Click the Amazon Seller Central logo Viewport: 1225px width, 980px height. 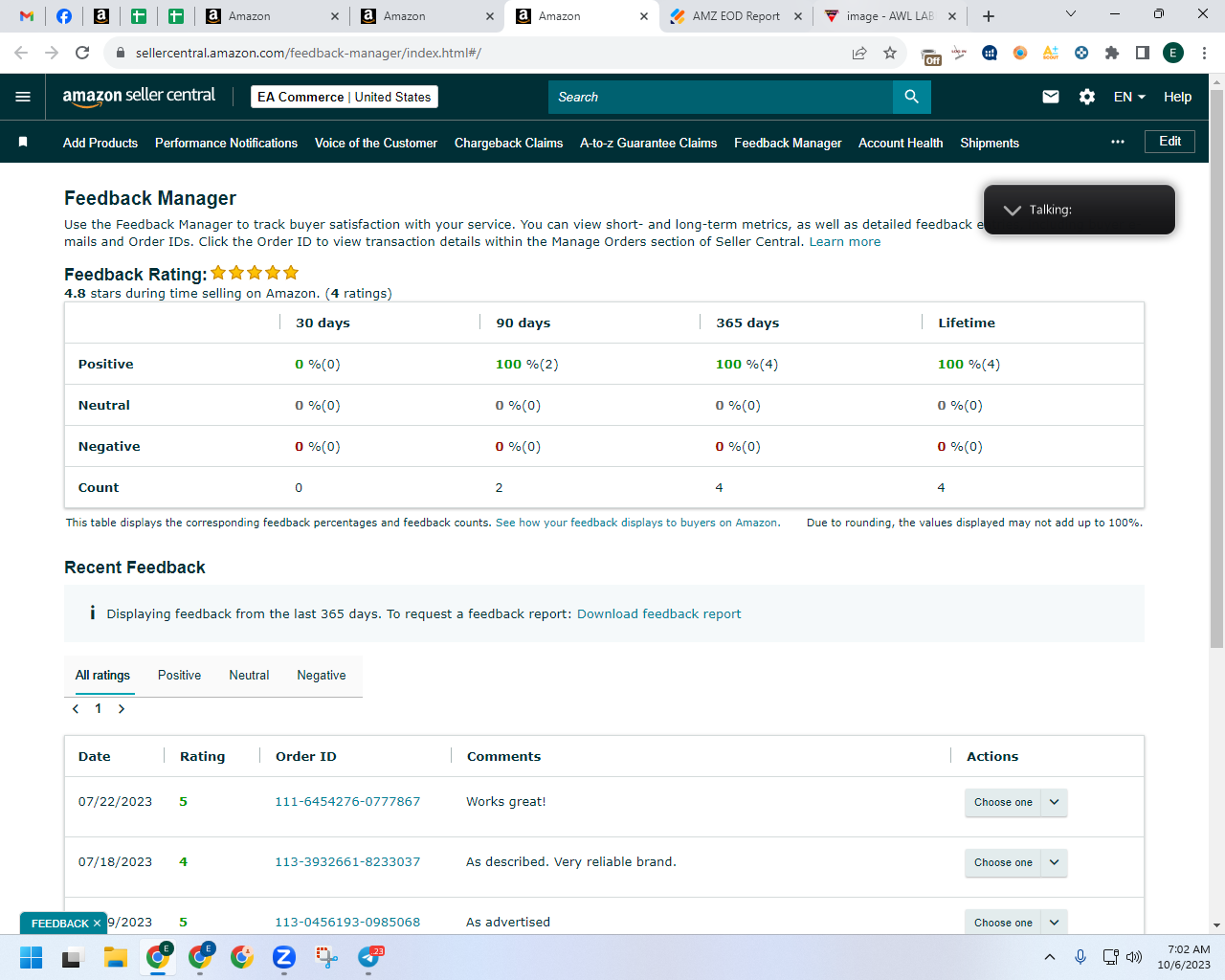139,96
